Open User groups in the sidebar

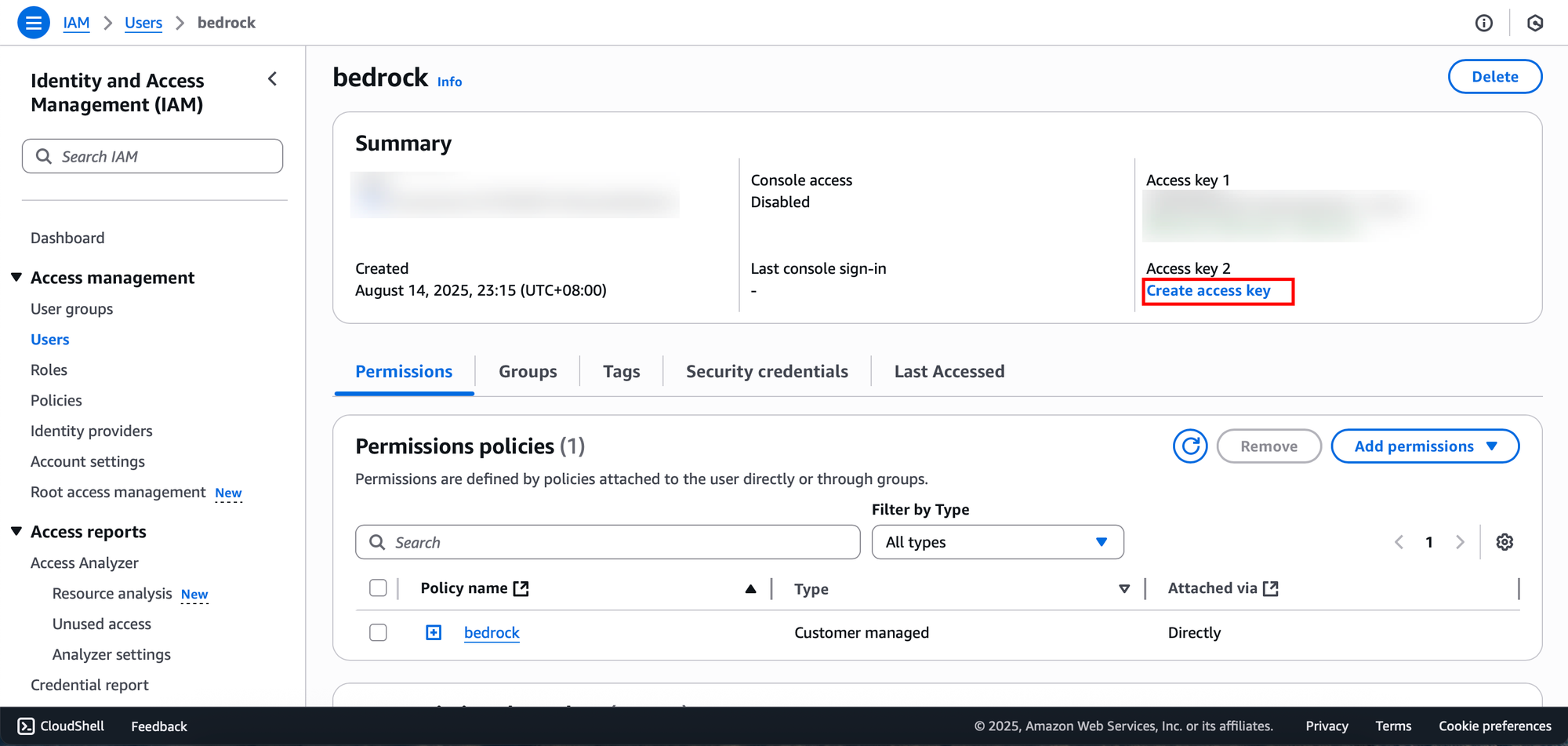[71, 309]
